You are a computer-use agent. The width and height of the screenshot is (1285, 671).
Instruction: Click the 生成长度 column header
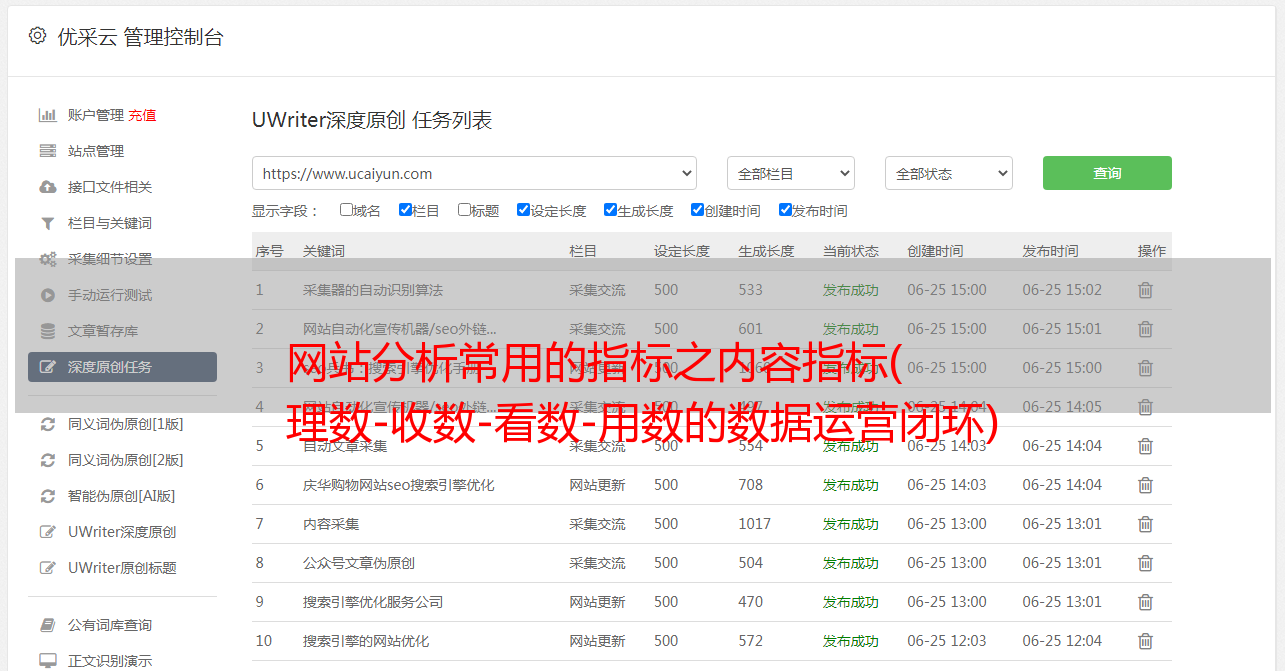[766, 251]
